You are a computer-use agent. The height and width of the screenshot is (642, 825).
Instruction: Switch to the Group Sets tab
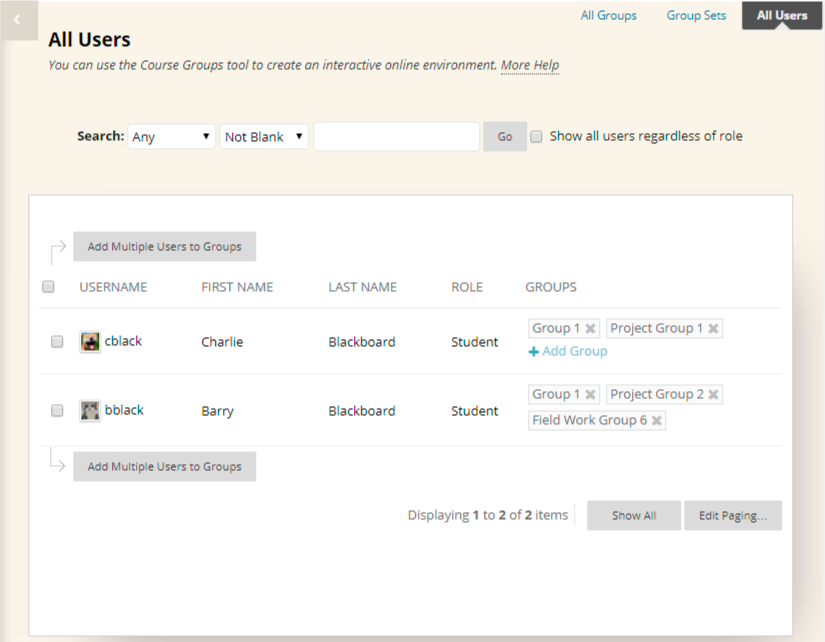[696, 16]
